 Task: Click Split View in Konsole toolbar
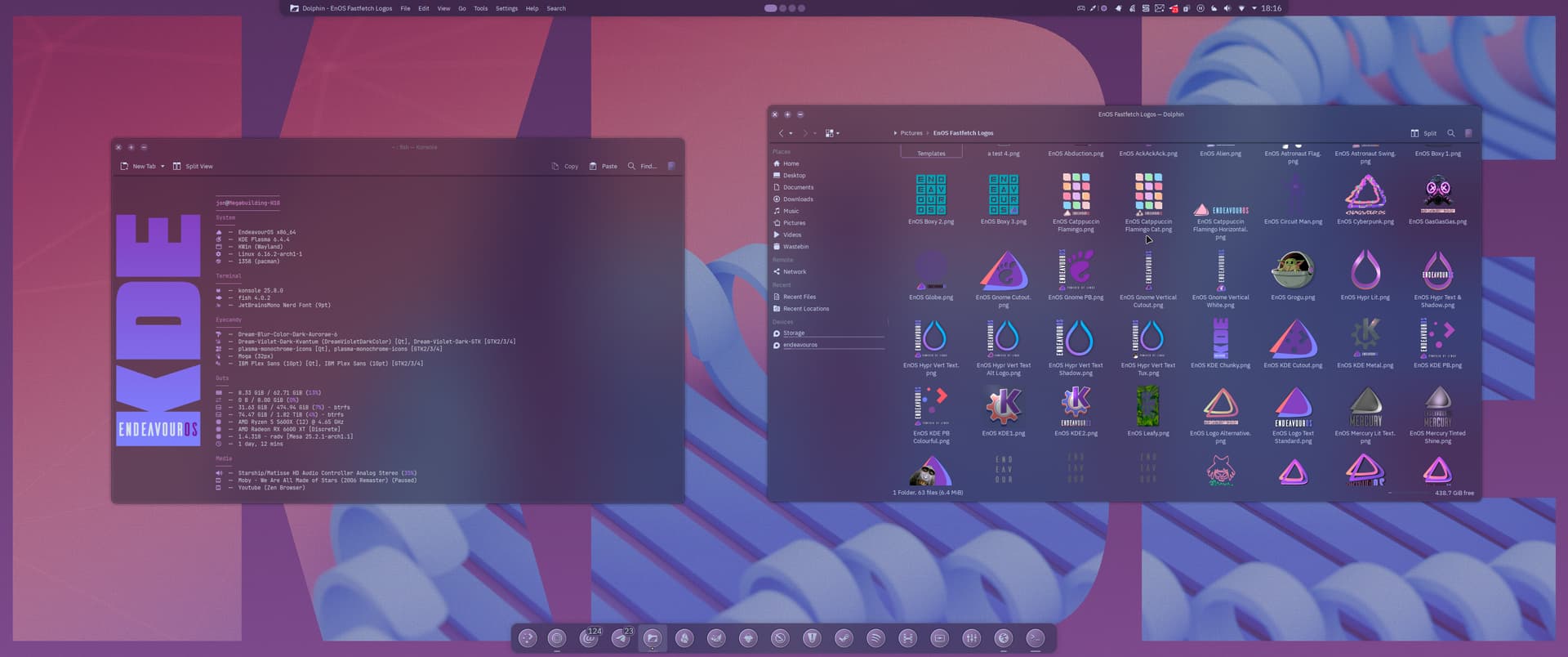(x=193, y=166)
